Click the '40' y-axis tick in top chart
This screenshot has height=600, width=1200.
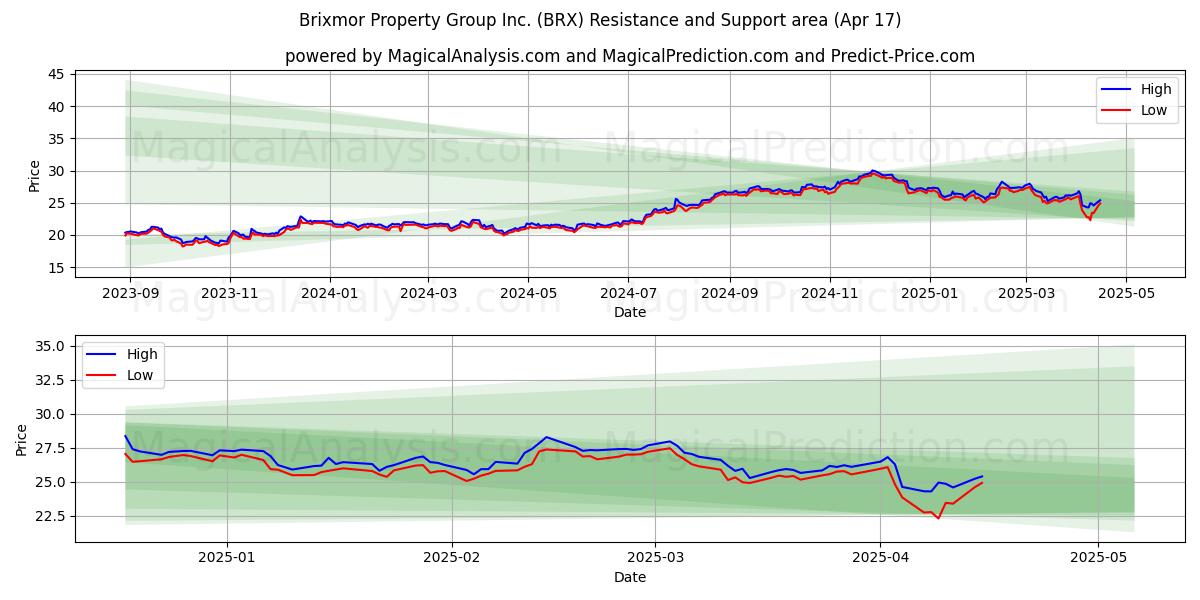pyautogui.click(x=56, y=107)
